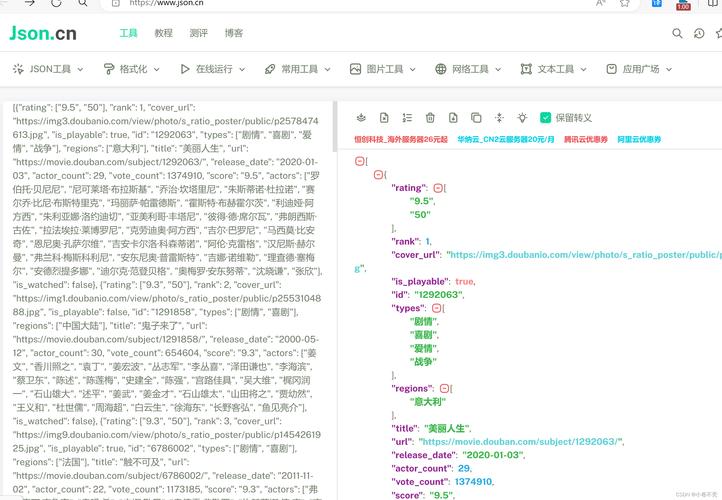This screenshot has height=500, width=722.
Task: Open the history clock icon
Action: pyautogui.click(x=699, y=33)
